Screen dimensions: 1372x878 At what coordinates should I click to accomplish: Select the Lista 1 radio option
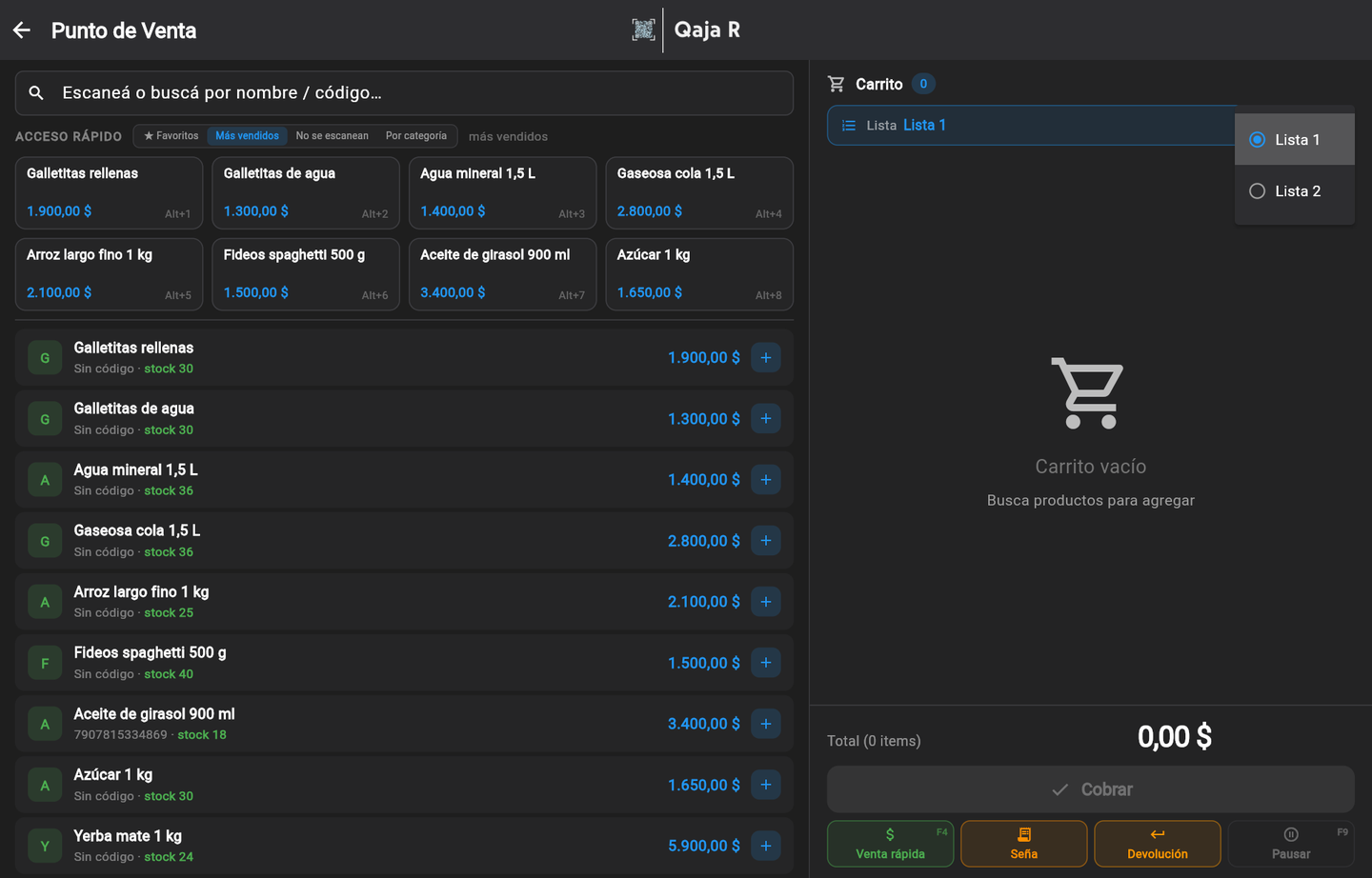(1295, 139)
